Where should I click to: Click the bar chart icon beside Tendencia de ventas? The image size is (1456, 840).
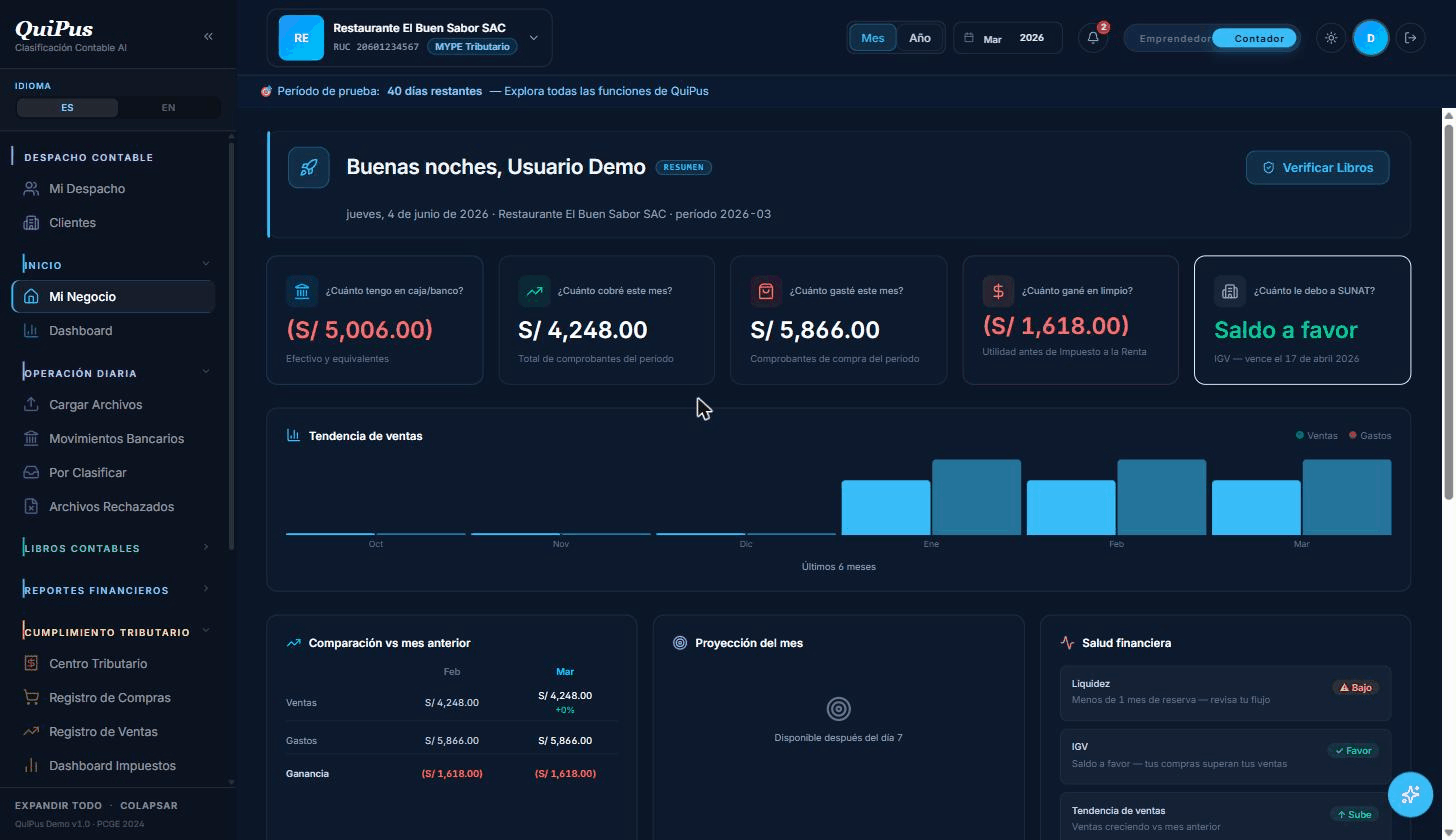pos(293,435)
